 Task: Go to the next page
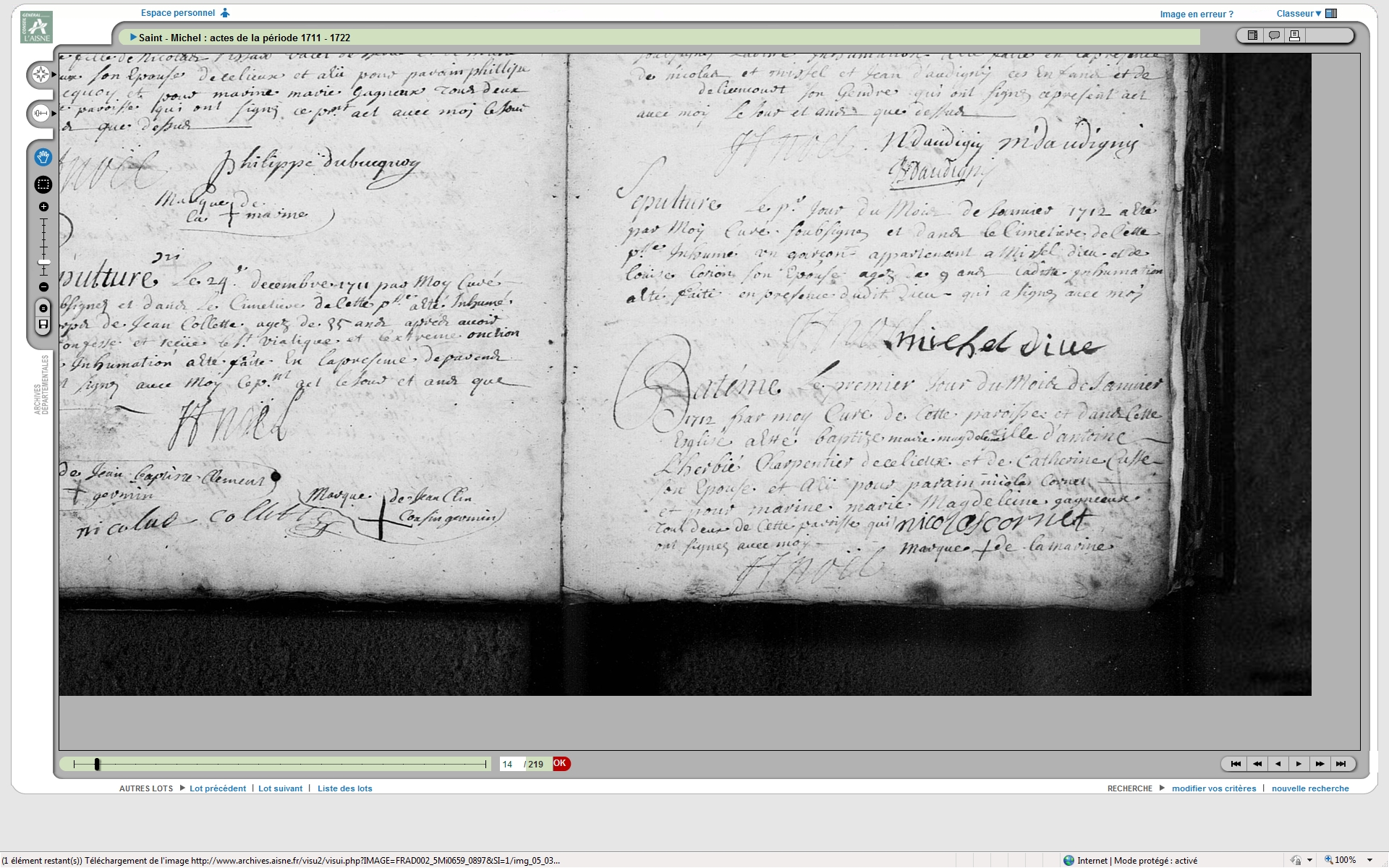point(1299,764)
